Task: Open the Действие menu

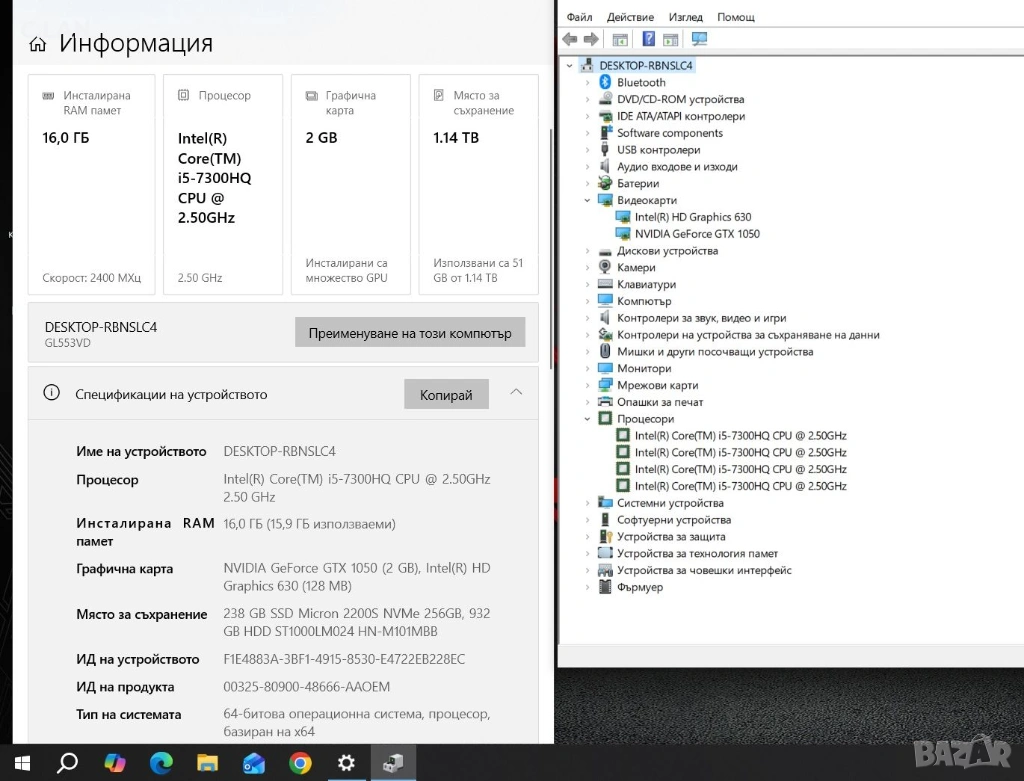Action: (x=630, y=17)
